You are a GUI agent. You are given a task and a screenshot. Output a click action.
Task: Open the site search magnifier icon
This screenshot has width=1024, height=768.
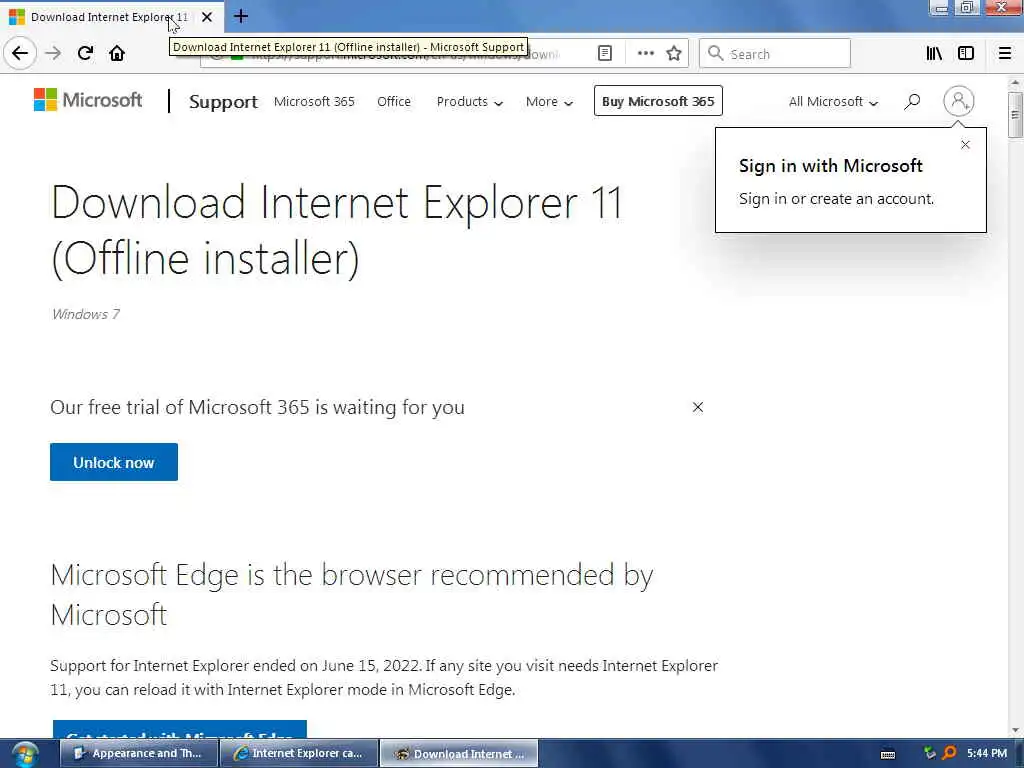(x=912, y=101)
